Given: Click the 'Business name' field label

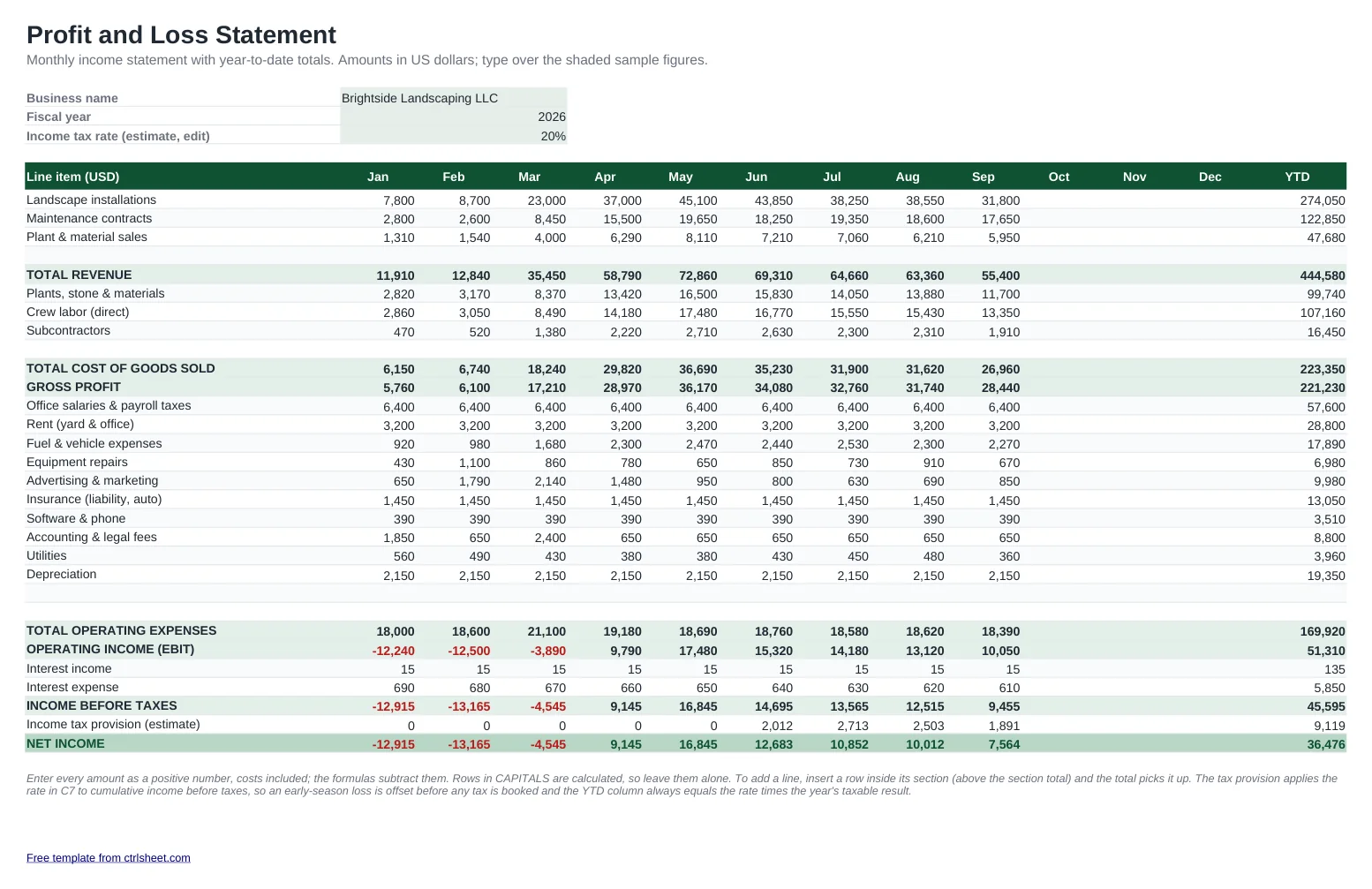Looking at the screenshot, I should click(x=72, y=98).
